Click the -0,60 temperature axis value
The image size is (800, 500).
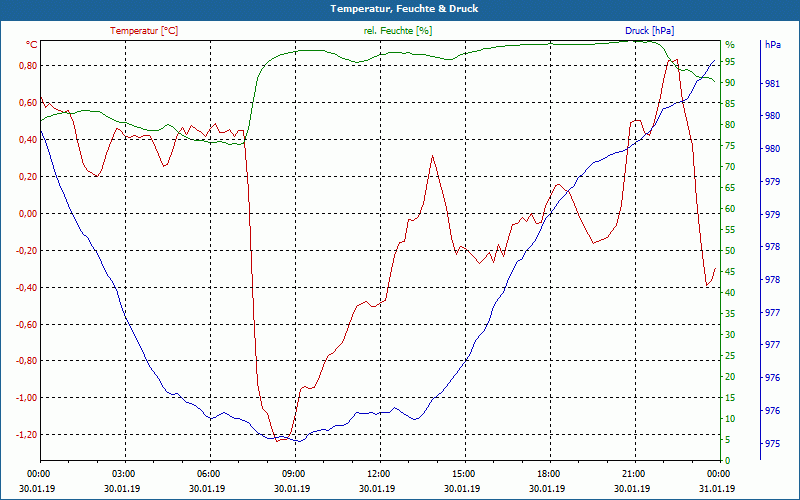pyautogui.click(x=27, y=324)
